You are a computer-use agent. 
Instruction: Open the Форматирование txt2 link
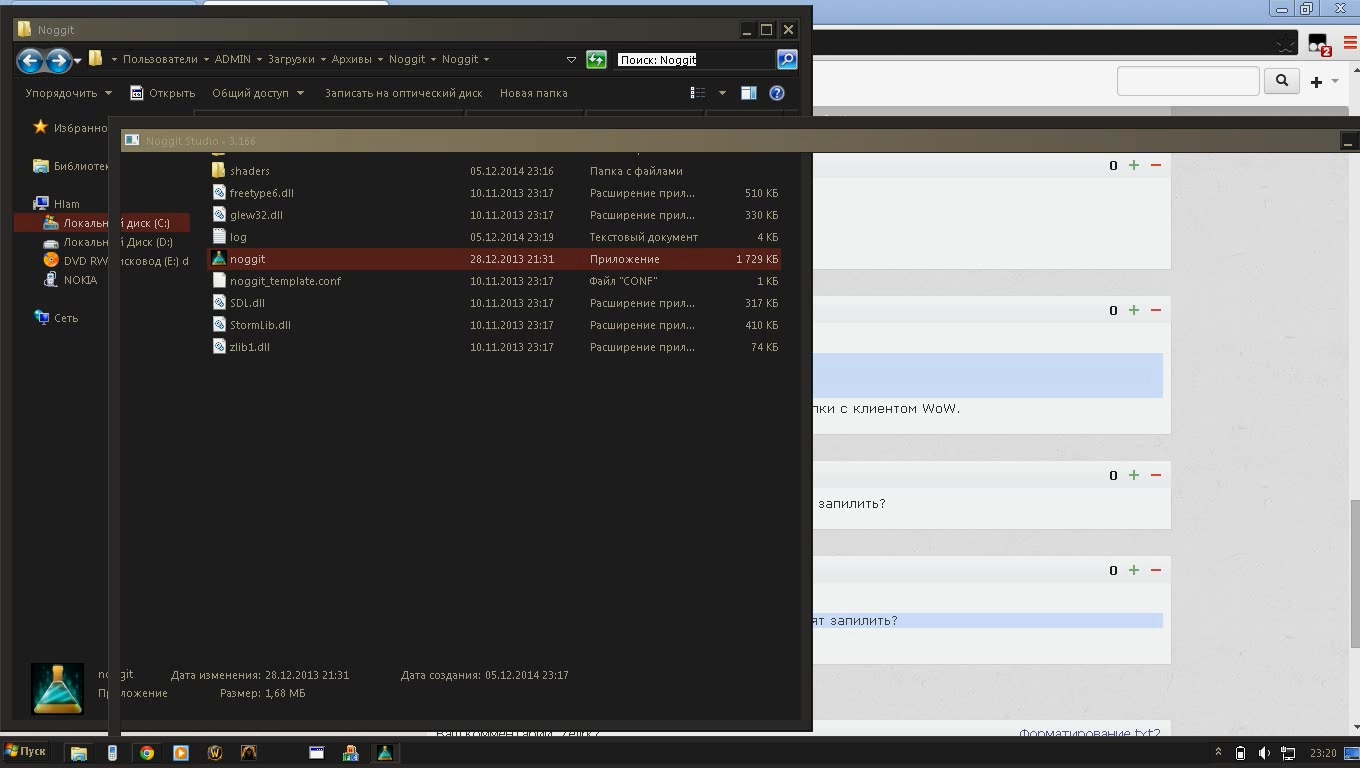point(1090,733)
